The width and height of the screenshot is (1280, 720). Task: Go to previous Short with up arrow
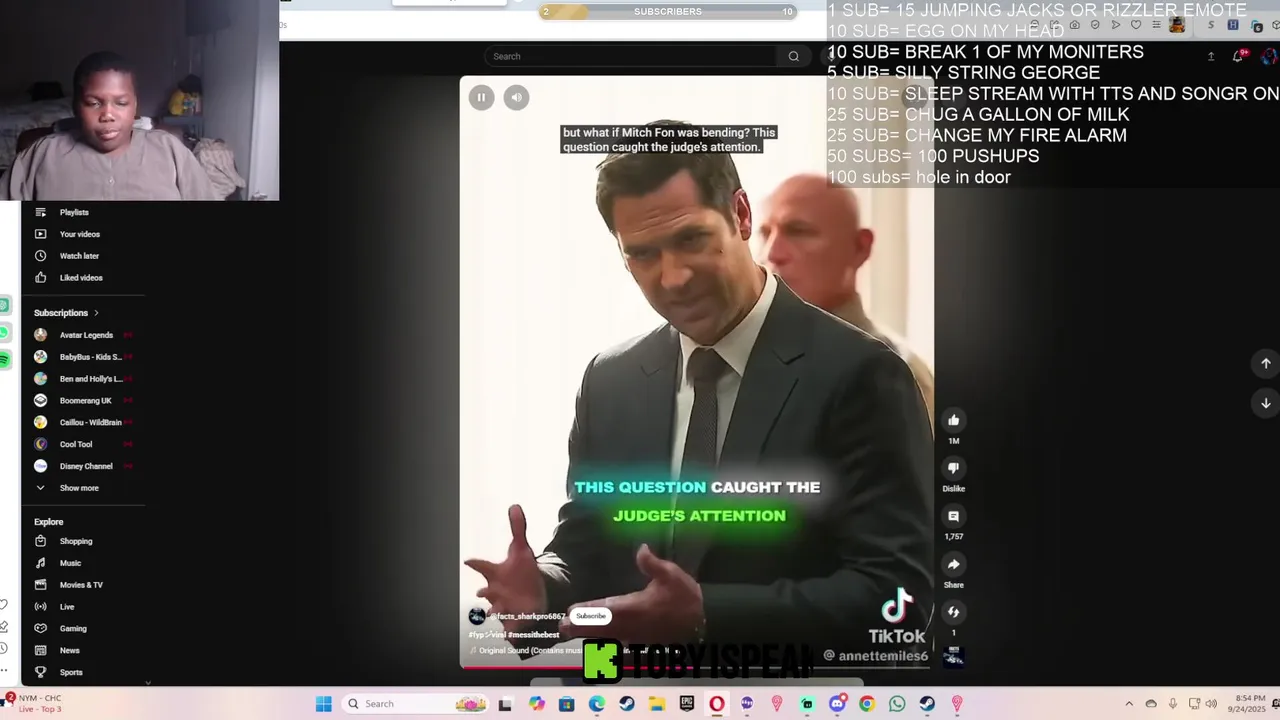pos(1265,363)
